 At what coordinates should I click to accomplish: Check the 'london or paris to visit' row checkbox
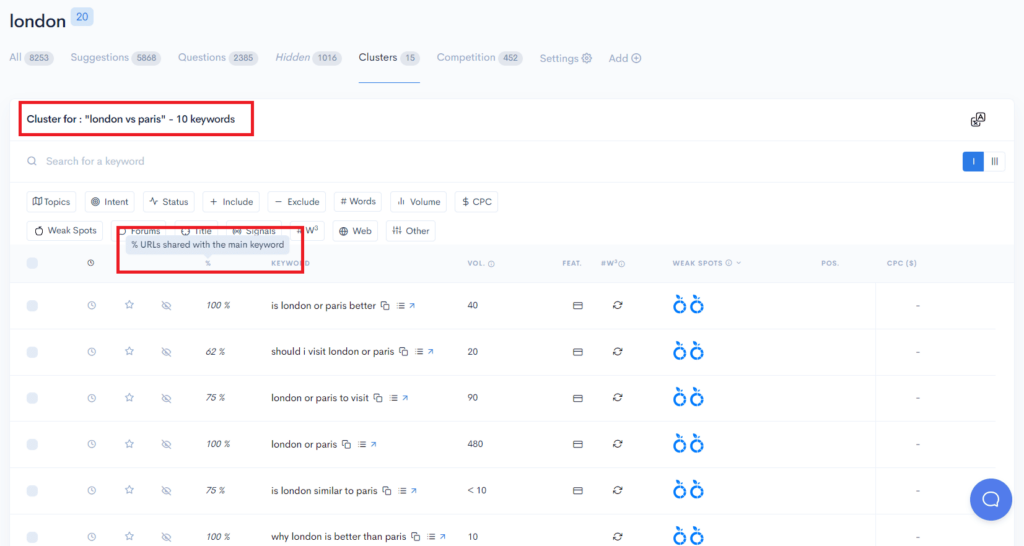[32, 398]
